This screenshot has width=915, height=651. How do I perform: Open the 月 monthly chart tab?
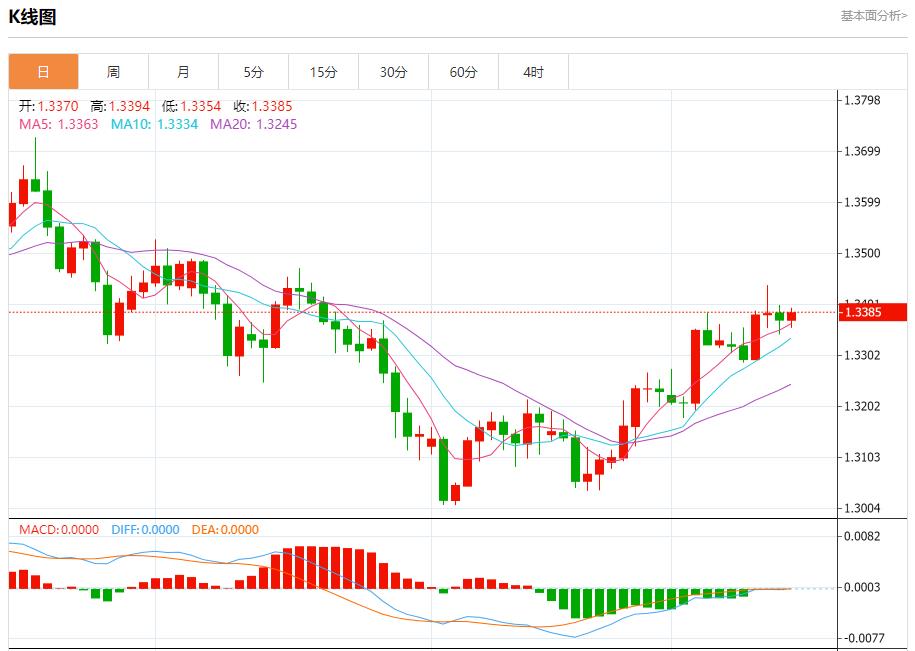tap(183, 72)
